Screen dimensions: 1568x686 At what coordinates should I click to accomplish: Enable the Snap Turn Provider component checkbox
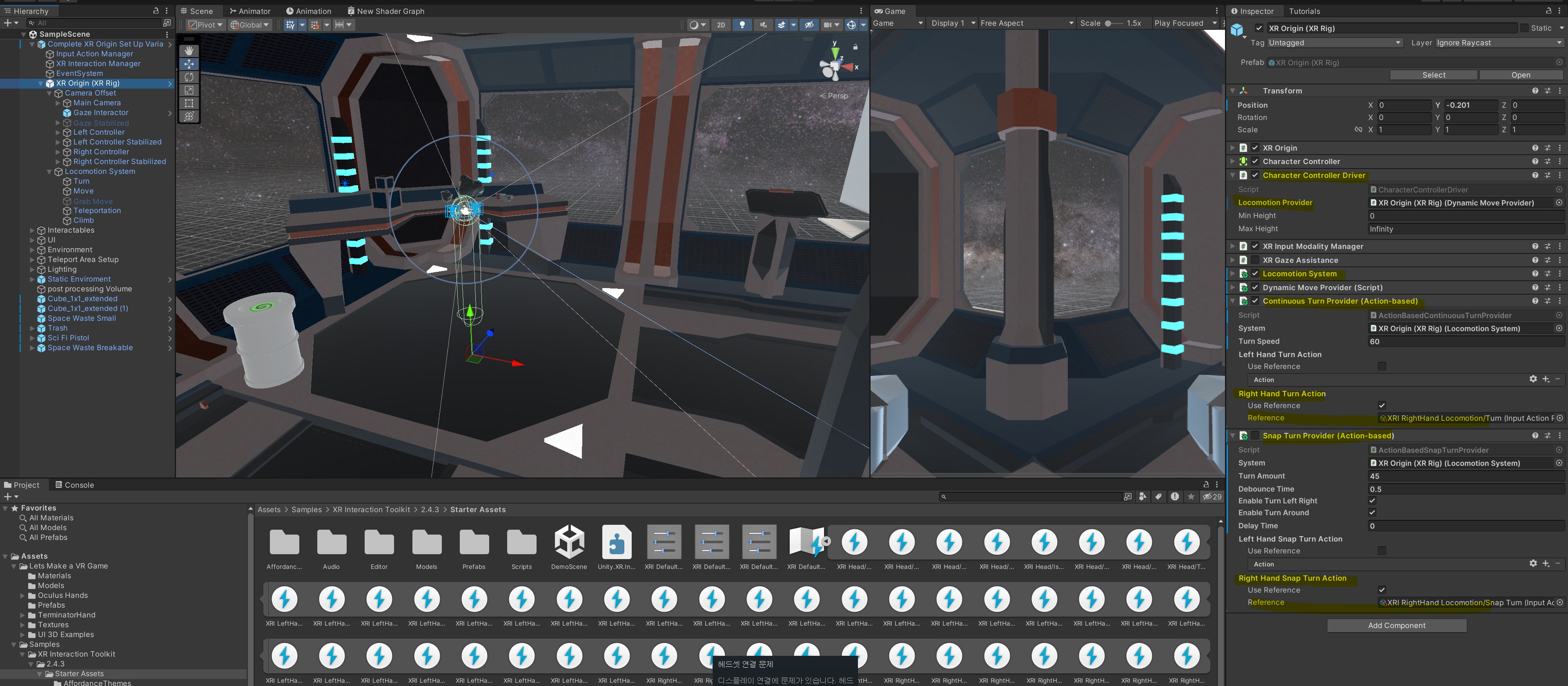coord(1254,435)
